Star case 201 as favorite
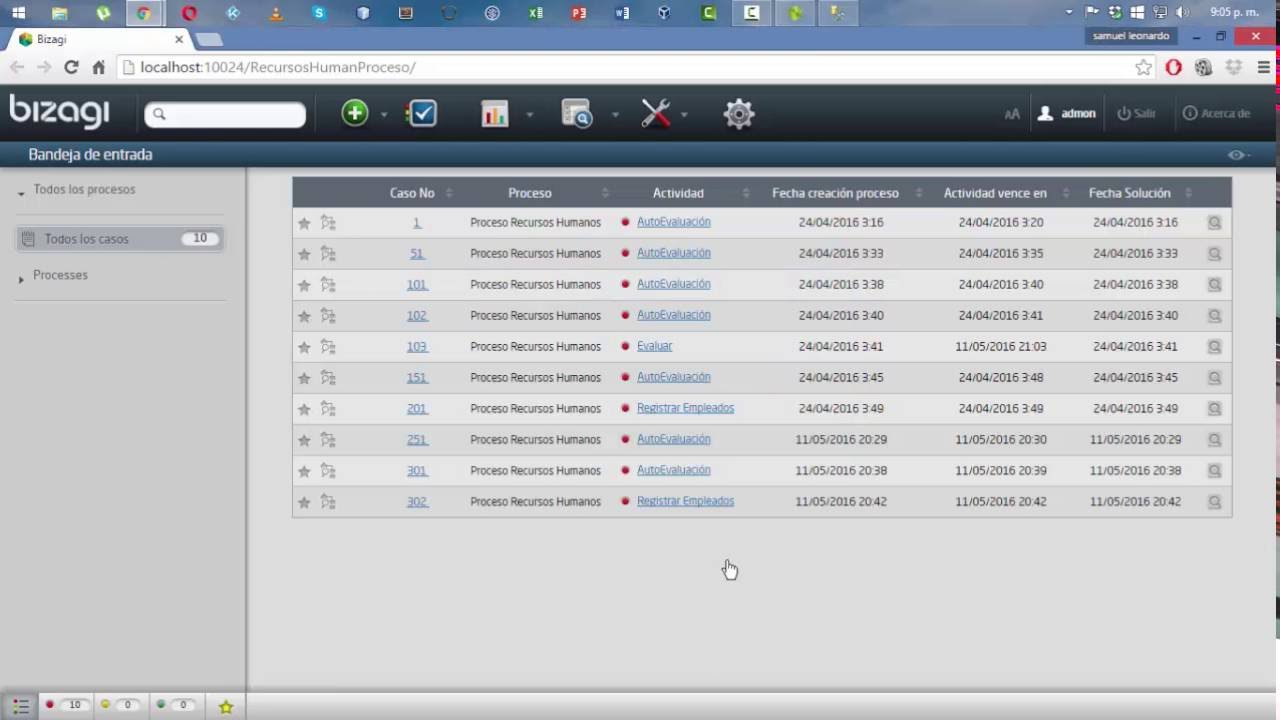The width and height of the screenshot is (1280, 720). pos(304,409)
